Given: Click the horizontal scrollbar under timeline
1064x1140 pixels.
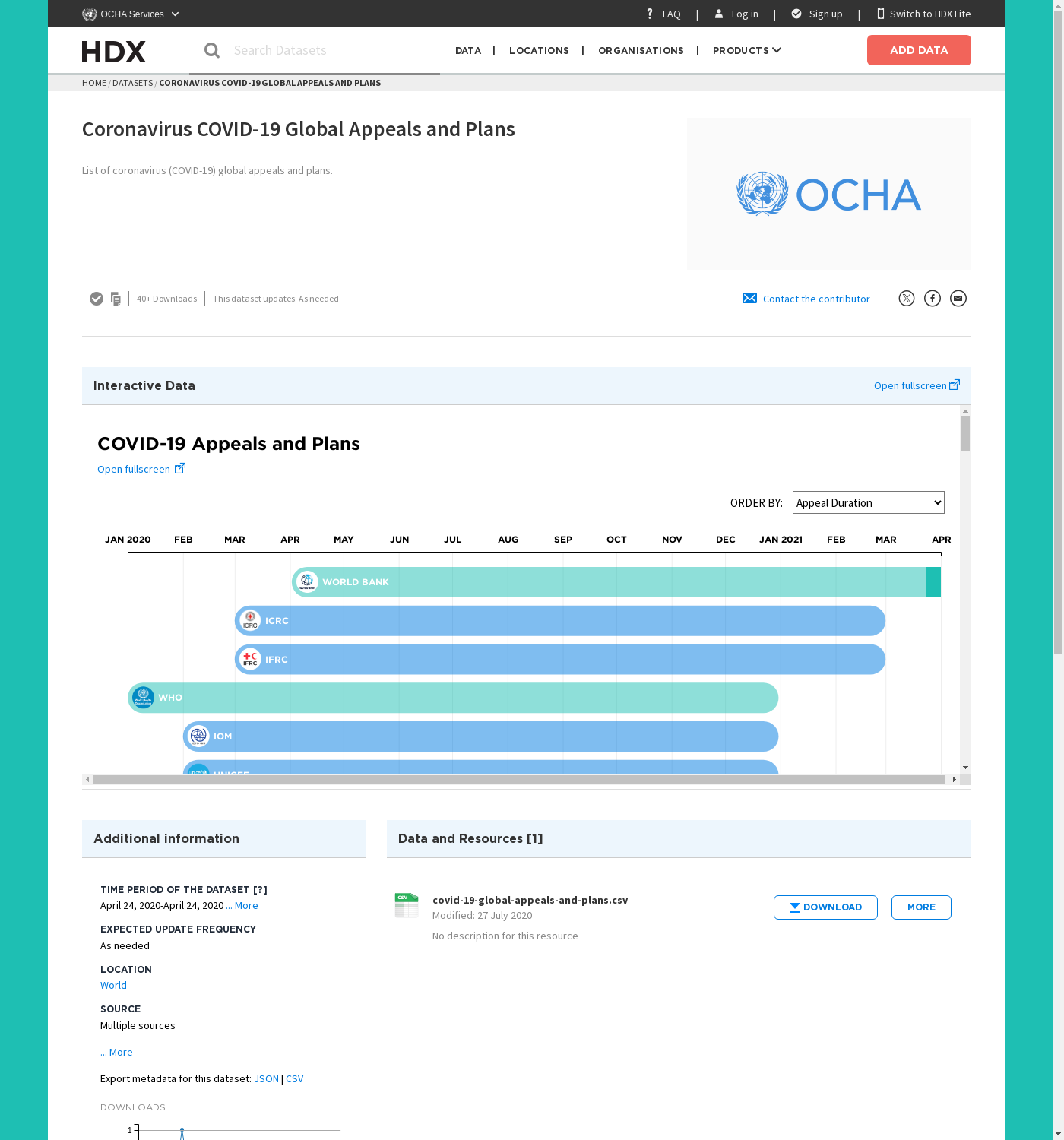Looking at the screenshot, I should click(518, 779).
